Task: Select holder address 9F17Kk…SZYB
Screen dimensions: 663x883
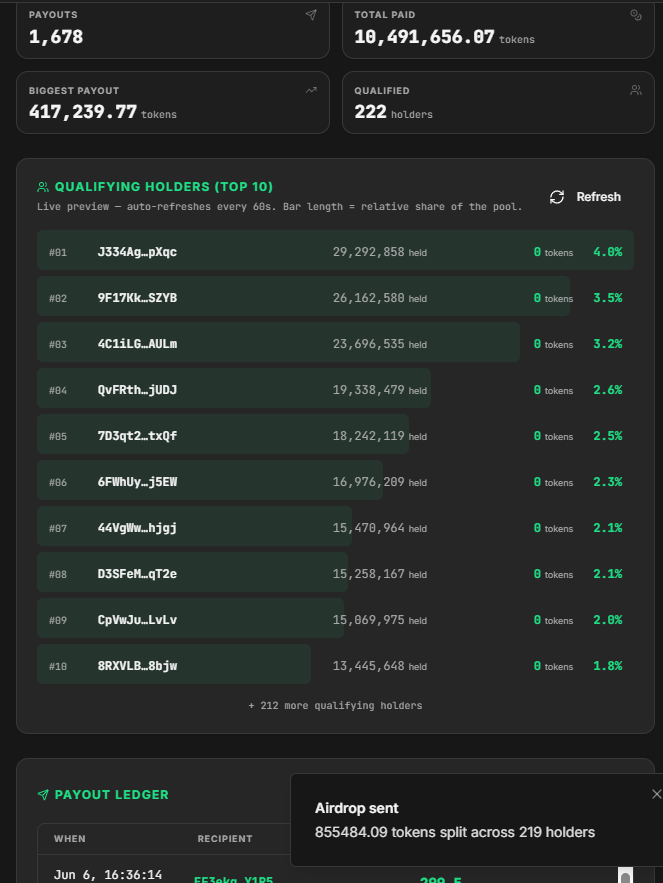Action: click(x=137, y=298)
